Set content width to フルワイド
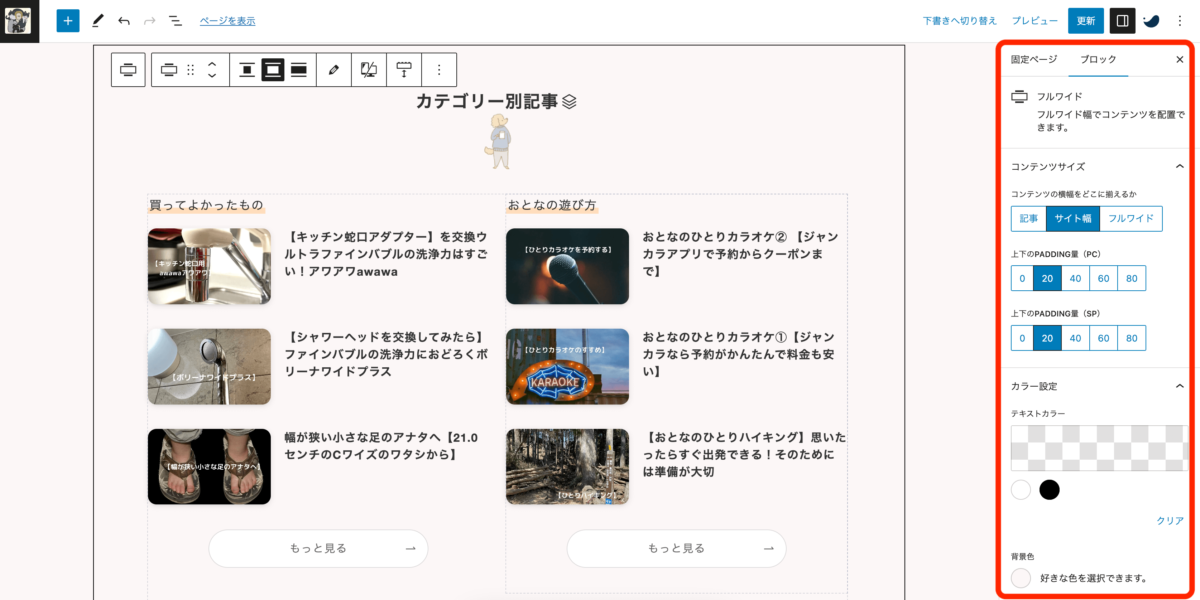 pyautogui.click(x=1132, y=218)
